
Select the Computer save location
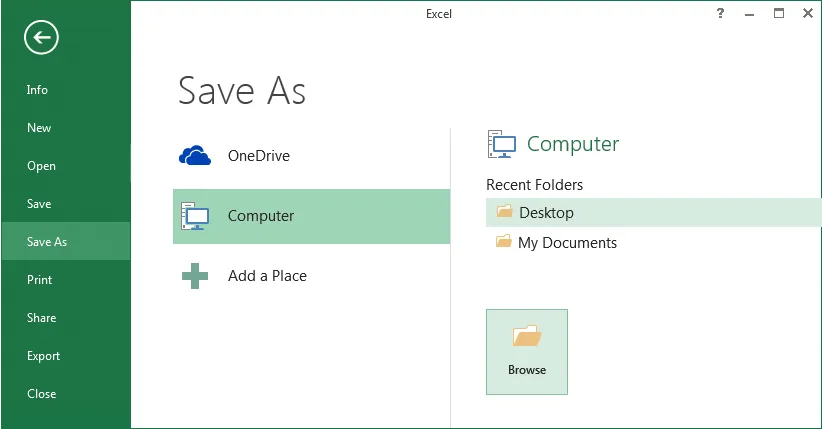click(x=311, y=216)
